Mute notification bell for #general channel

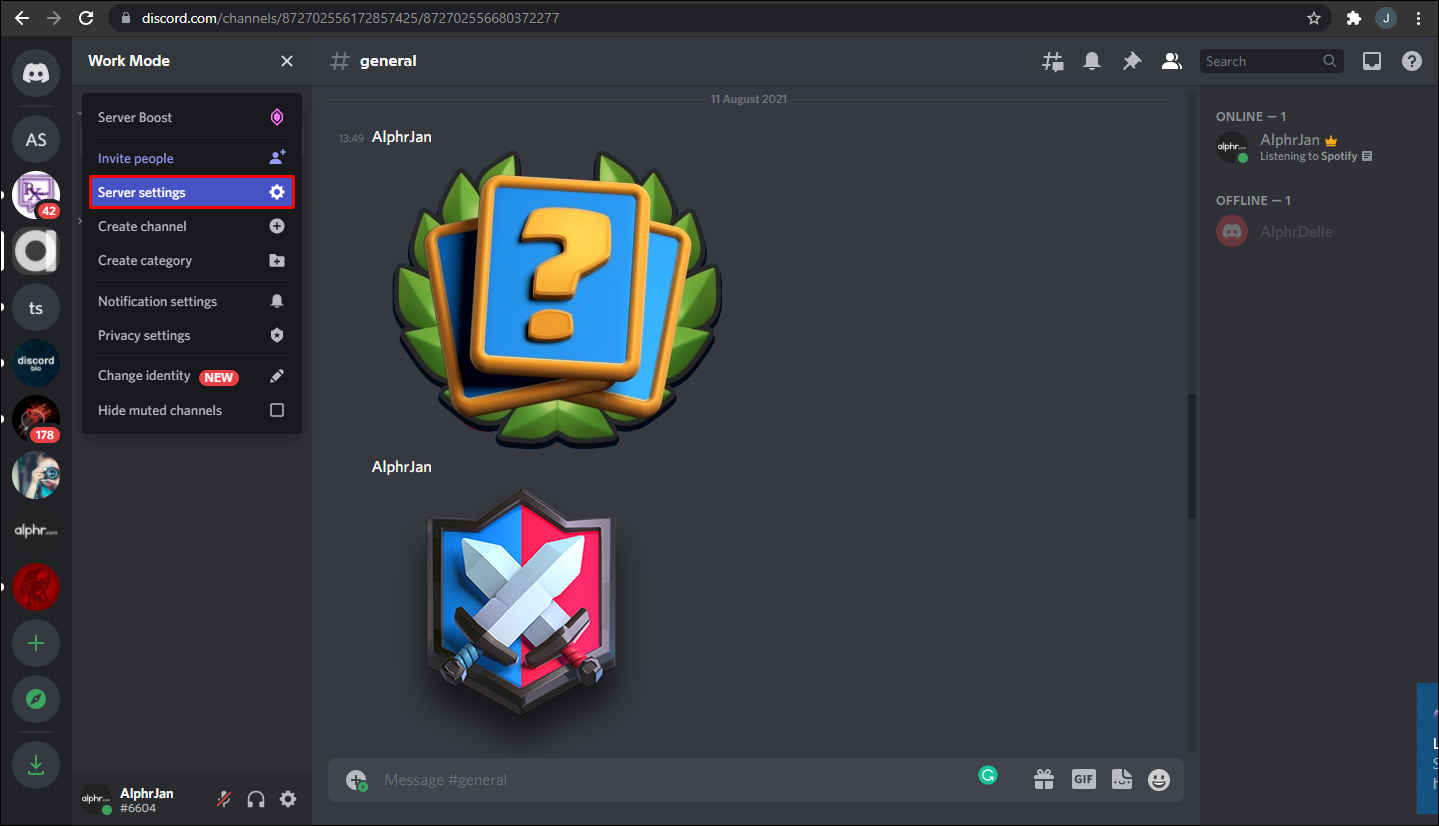point(1092,61)
